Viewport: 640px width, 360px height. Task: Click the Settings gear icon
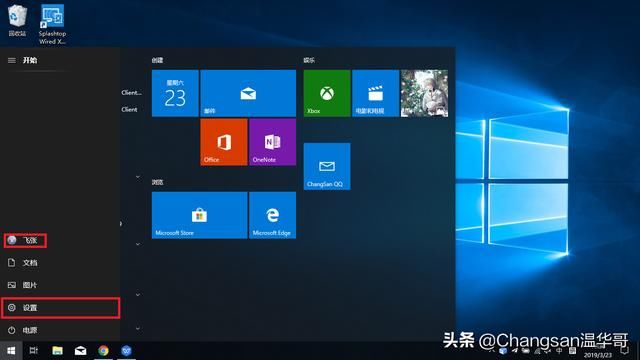[12, 307]
